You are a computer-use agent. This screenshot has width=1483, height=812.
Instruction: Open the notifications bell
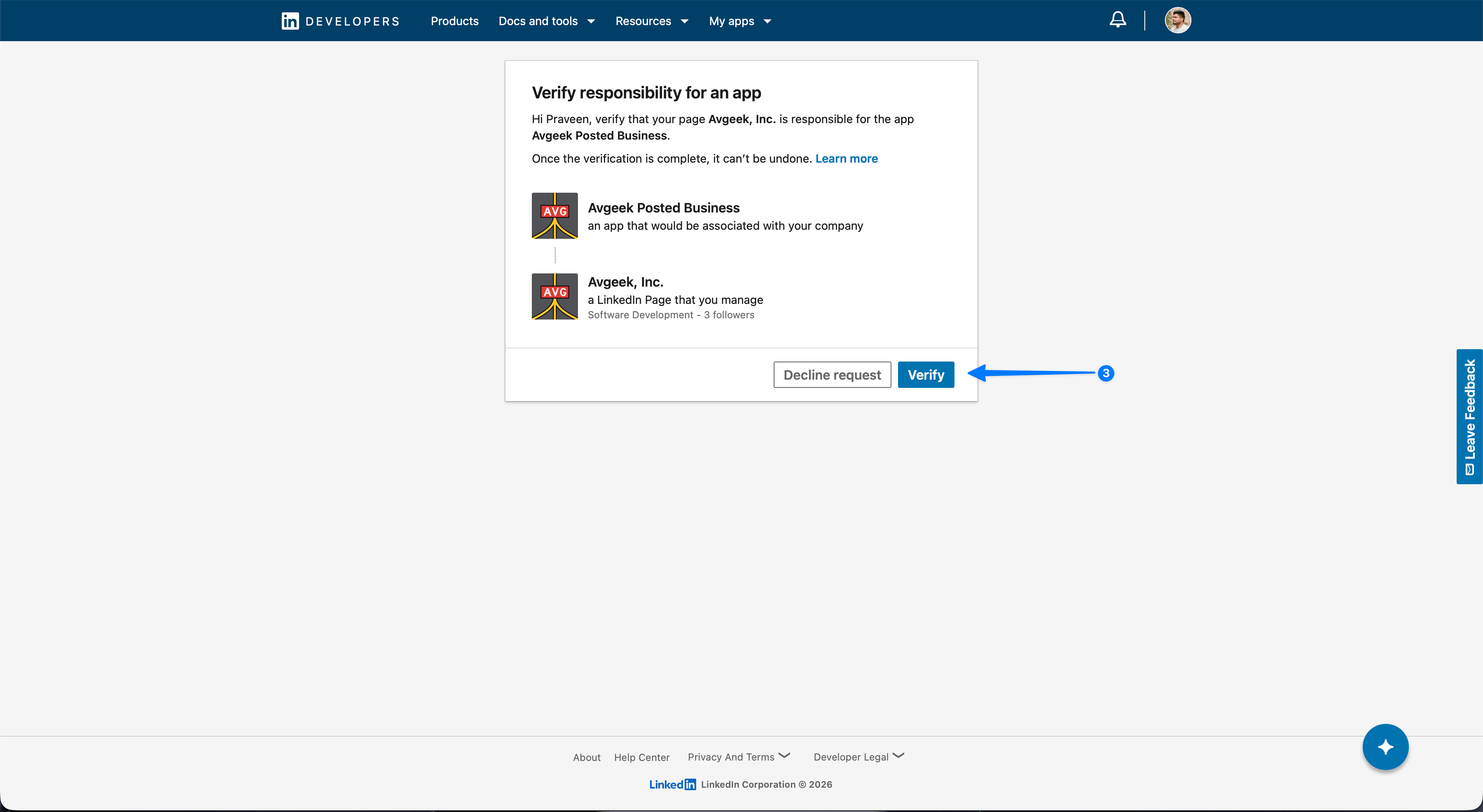tap(1118, 20)
